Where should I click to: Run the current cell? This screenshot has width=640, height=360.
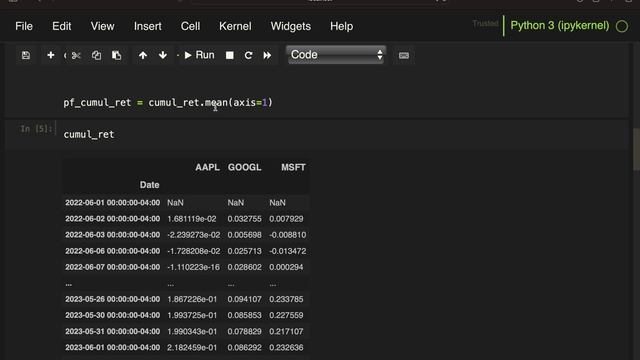[x=199, y=55]
